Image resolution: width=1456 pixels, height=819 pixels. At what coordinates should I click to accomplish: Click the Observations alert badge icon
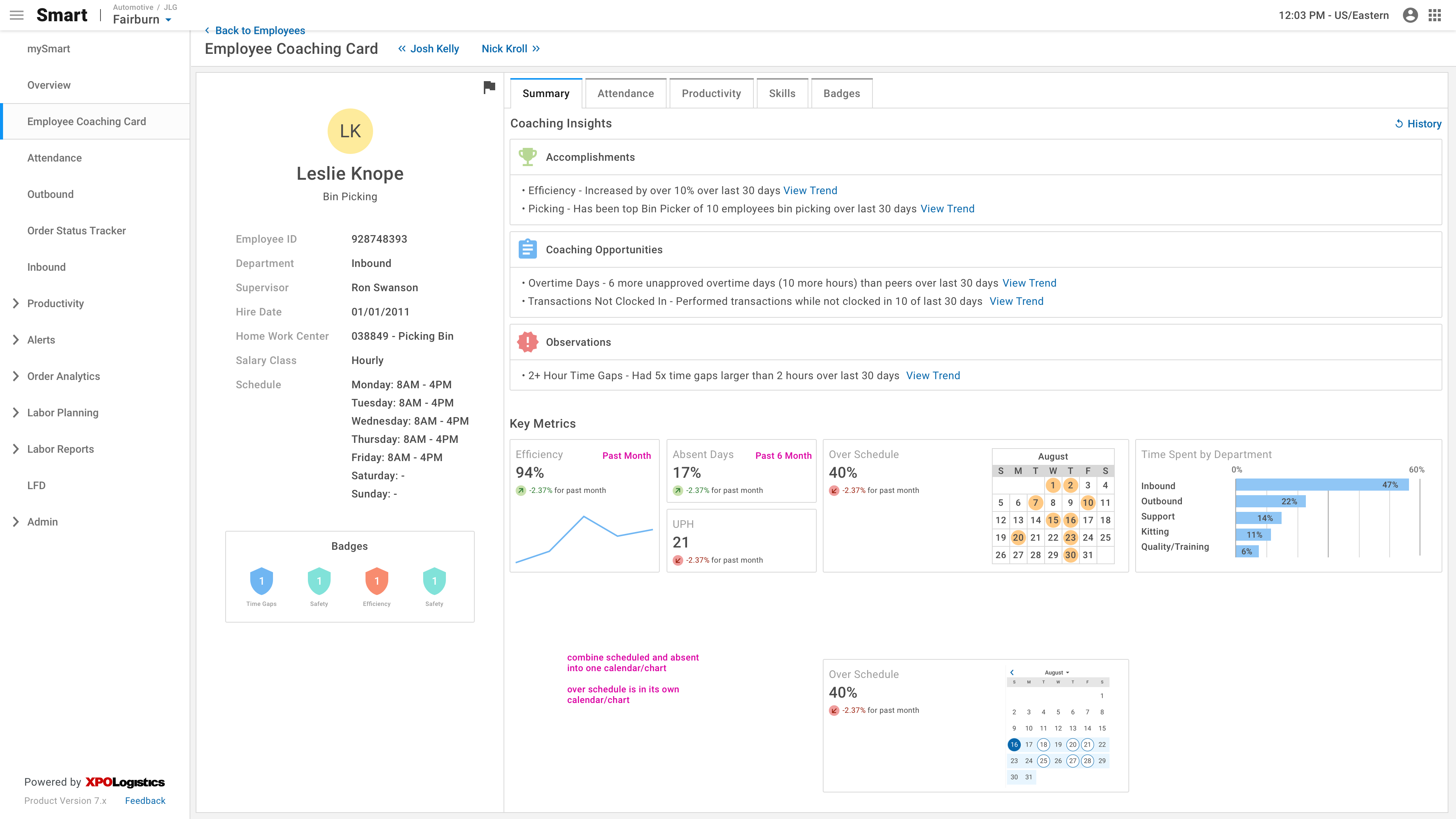click(527, 342)
